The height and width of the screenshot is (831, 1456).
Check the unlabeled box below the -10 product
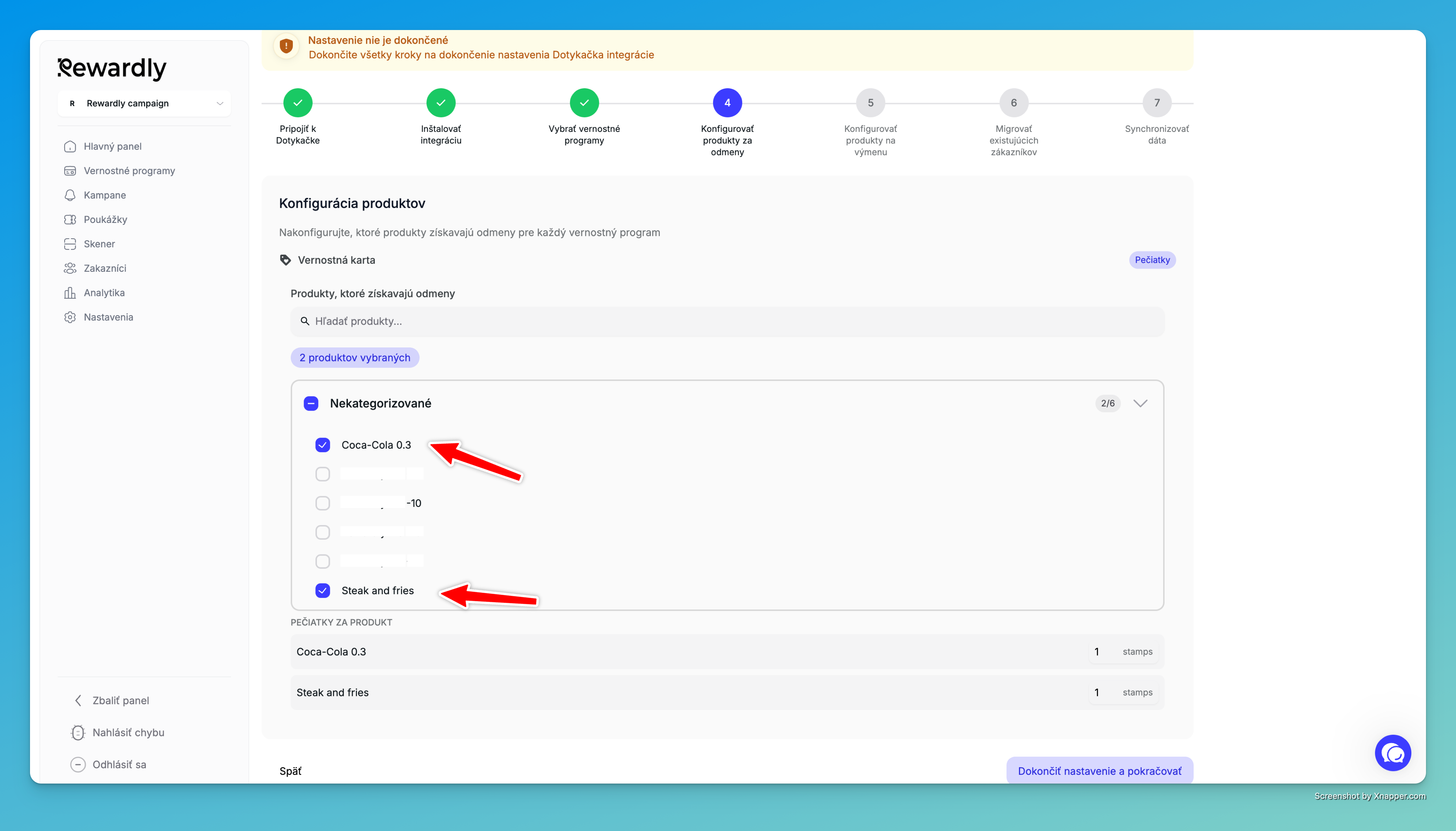pos(322,532)
